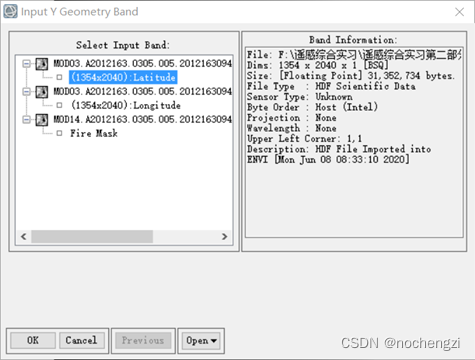Collapse the first MOD03 file tree node
Image resolution: width=475 pixels, height=360 pixels.
26,64
